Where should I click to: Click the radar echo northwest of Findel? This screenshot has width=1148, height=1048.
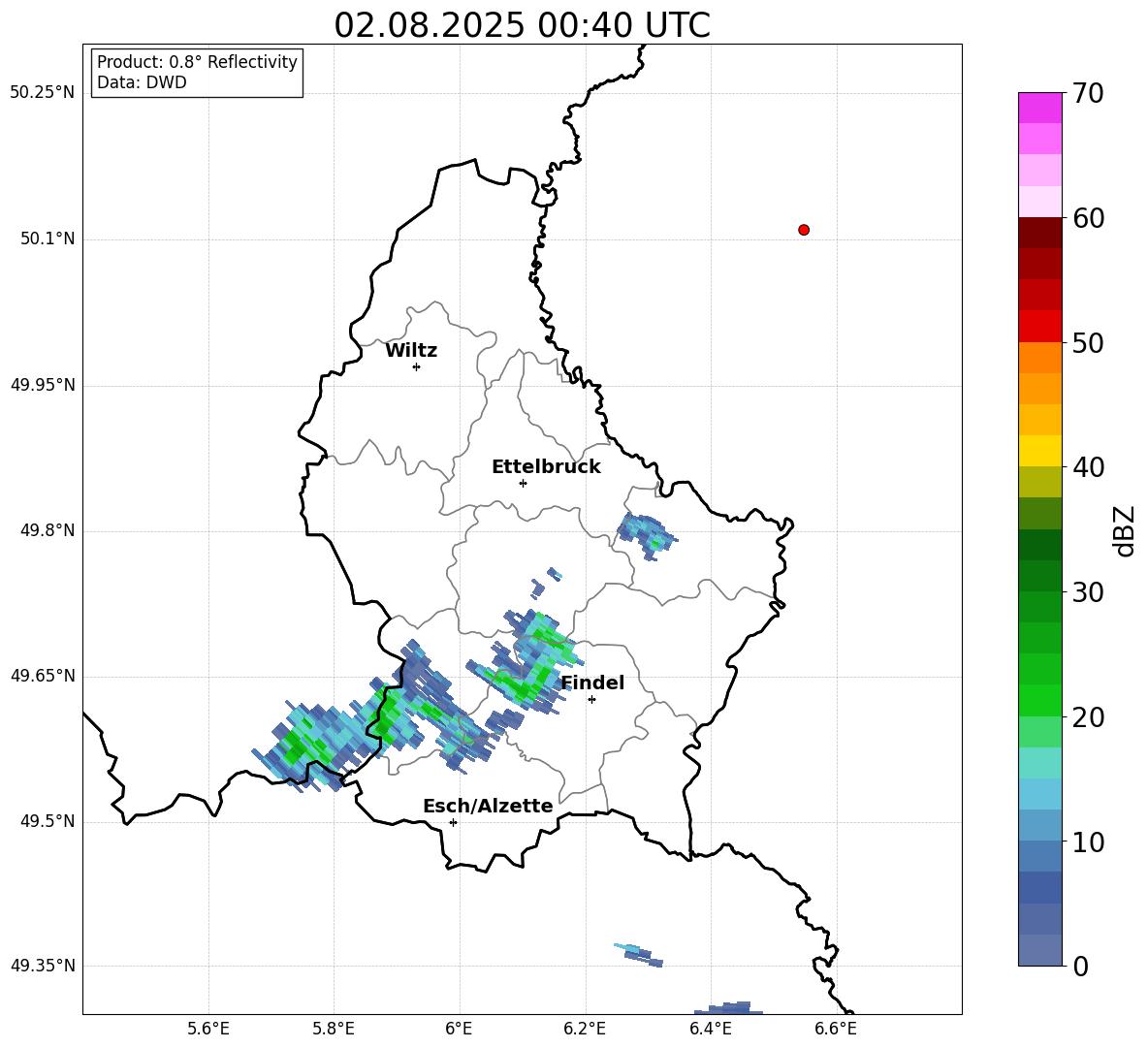click(x=526, y=662)
